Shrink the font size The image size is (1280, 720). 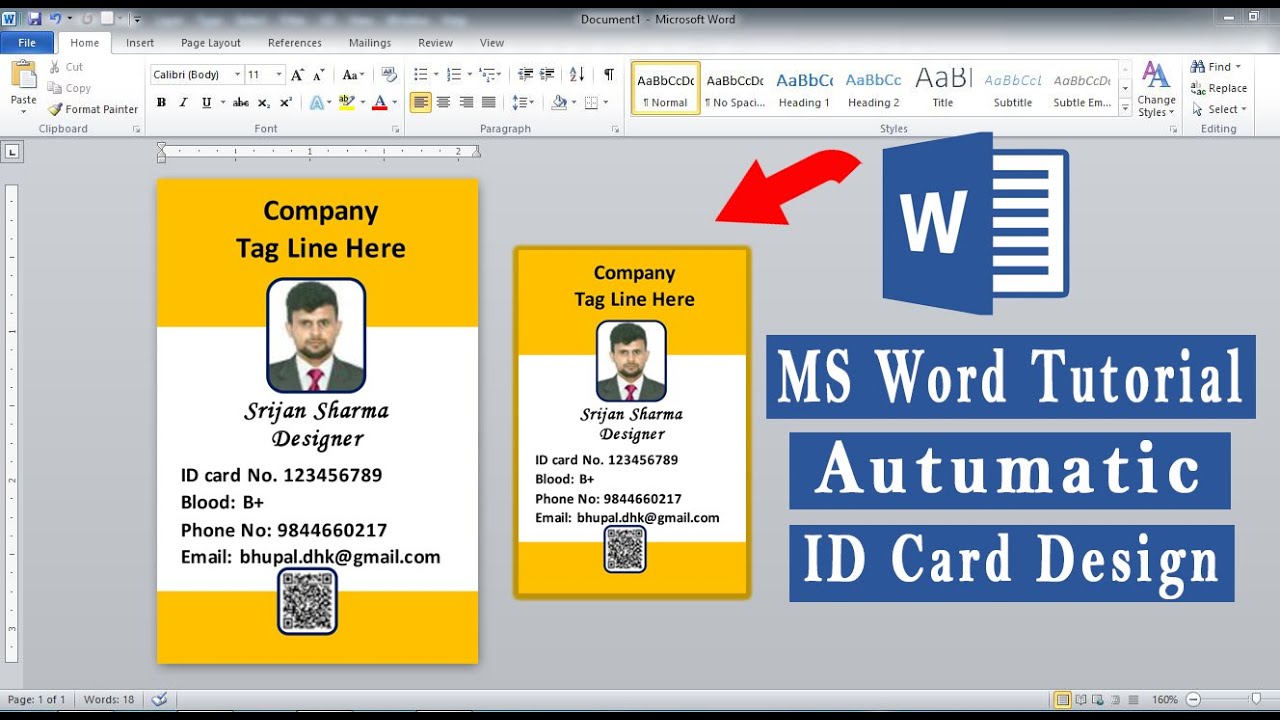click(x=319, y=75)
